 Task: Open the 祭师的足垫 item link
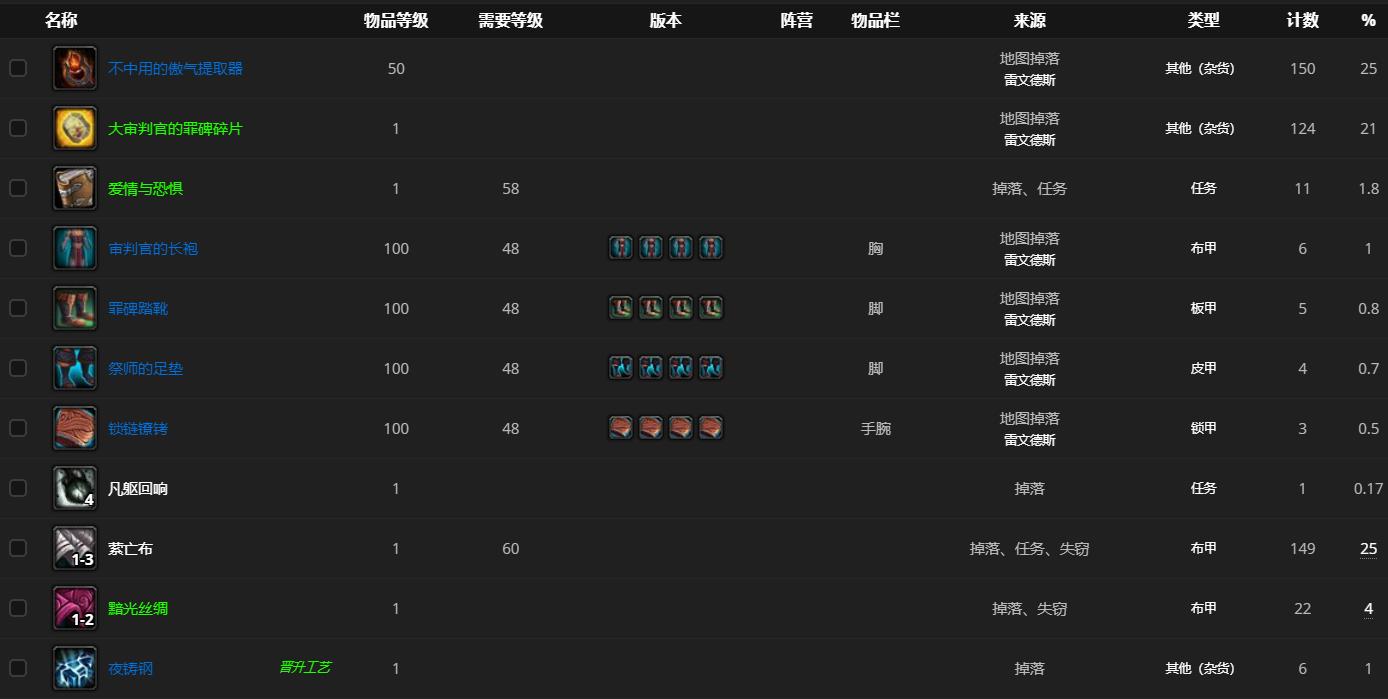145,368
